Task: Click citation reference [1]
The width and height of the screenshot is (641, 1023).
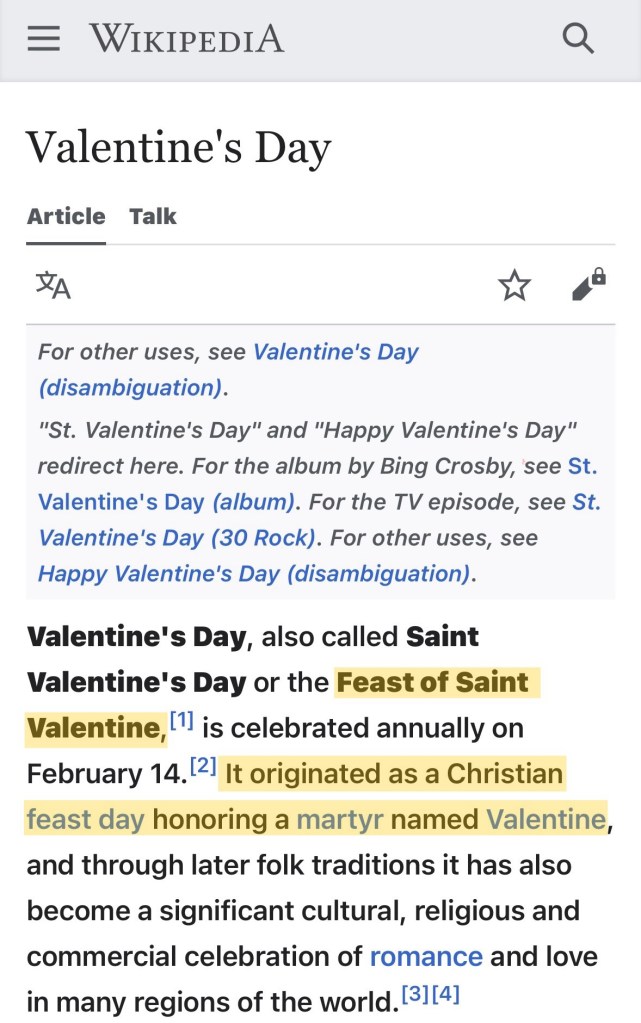Action: tap(181, 720)
